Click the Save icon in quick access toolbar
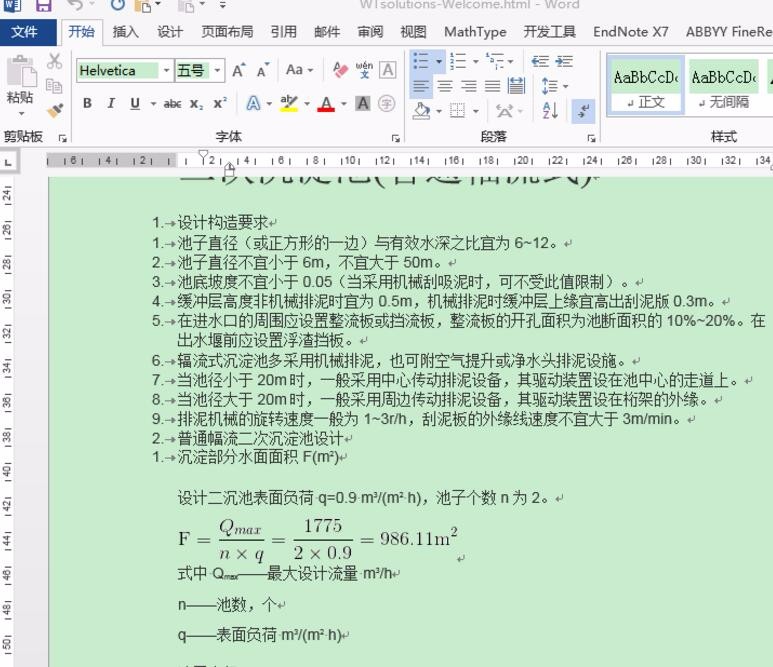 tap(43, 5)
